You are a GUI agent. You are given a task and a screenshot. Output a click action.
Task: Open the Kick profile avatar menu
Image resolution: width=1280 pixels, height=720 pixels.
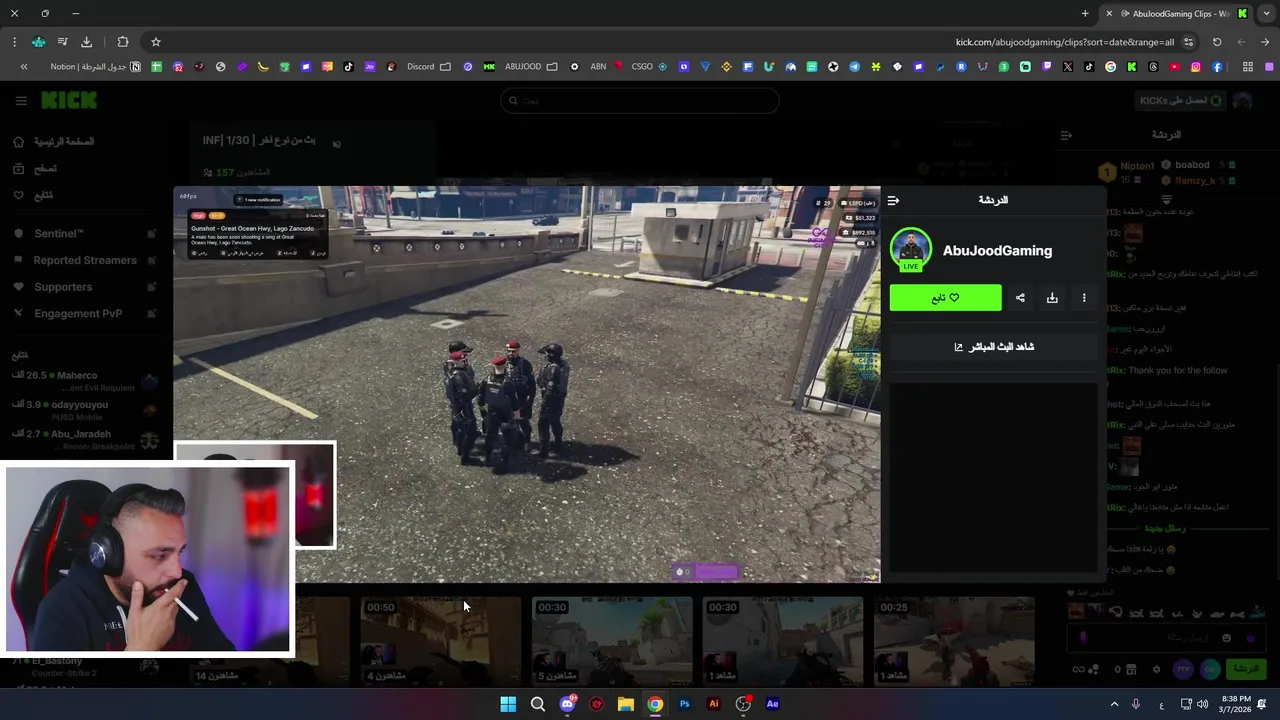click(x=1243, y=101)
